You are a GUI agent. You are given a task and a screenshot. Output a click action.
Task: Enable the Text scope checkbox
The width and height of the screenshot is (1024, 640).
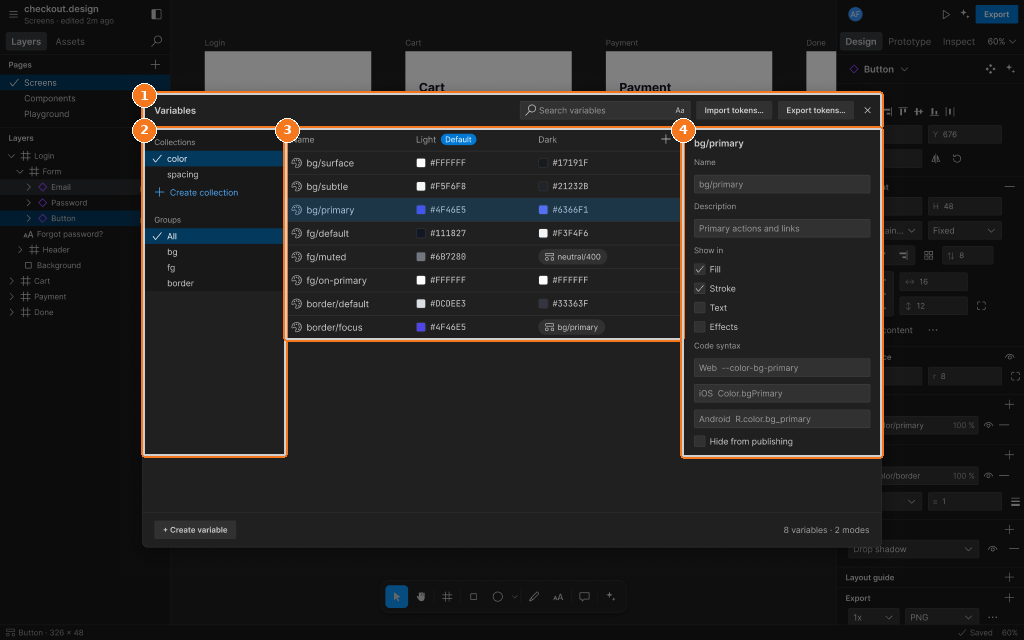tap(699, 308)
